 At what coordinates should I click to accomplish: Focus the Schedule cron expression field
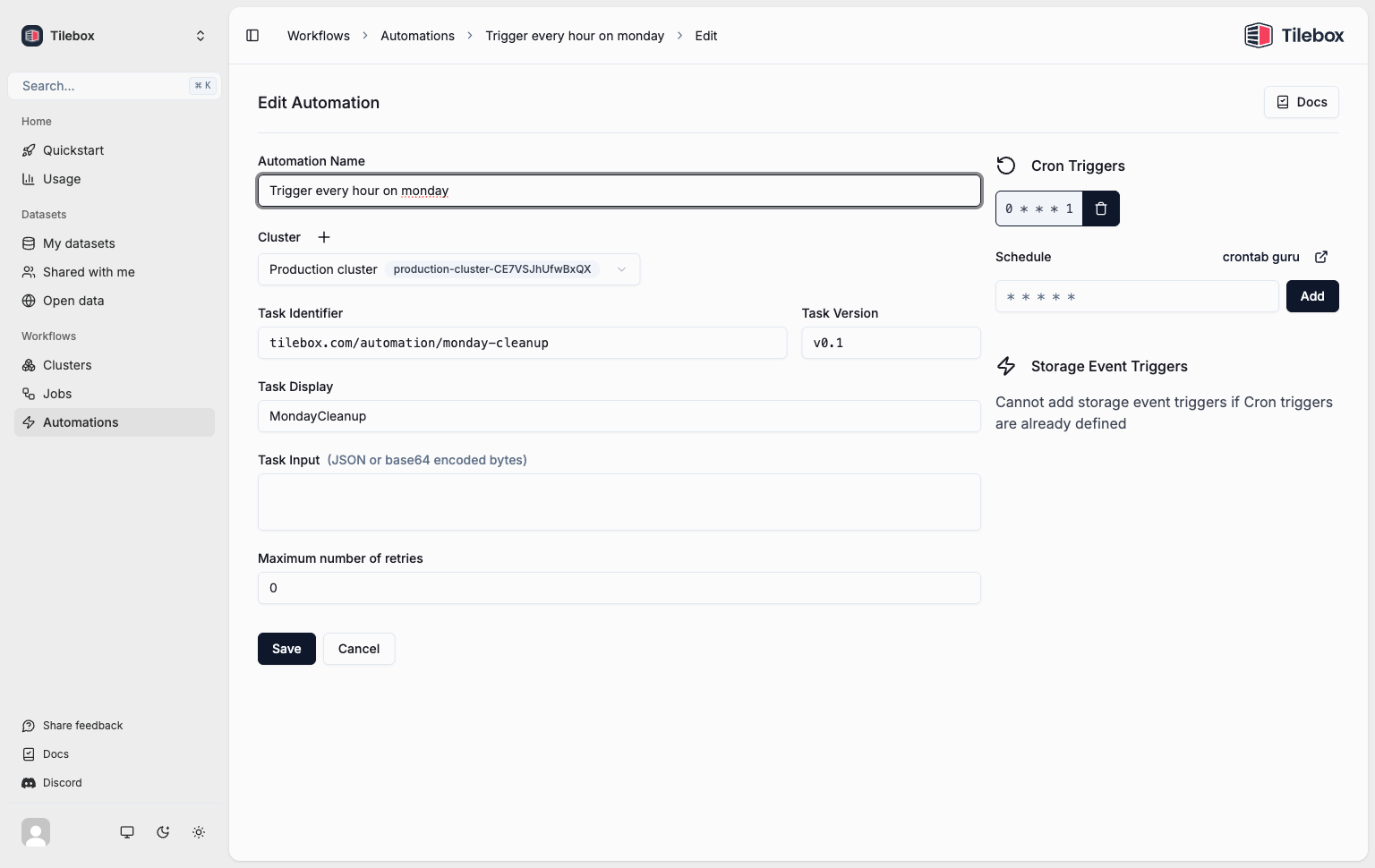pos(1137,296)
